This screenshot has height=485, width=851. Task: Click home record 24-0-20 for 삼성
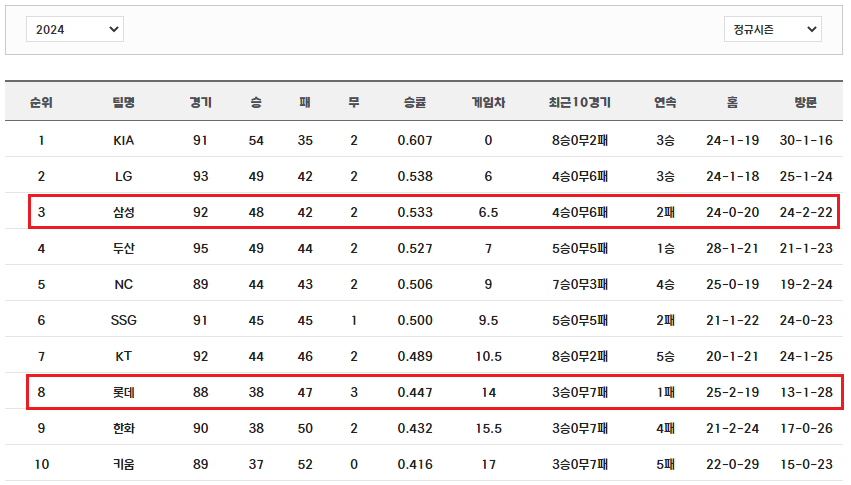point(733,212)
